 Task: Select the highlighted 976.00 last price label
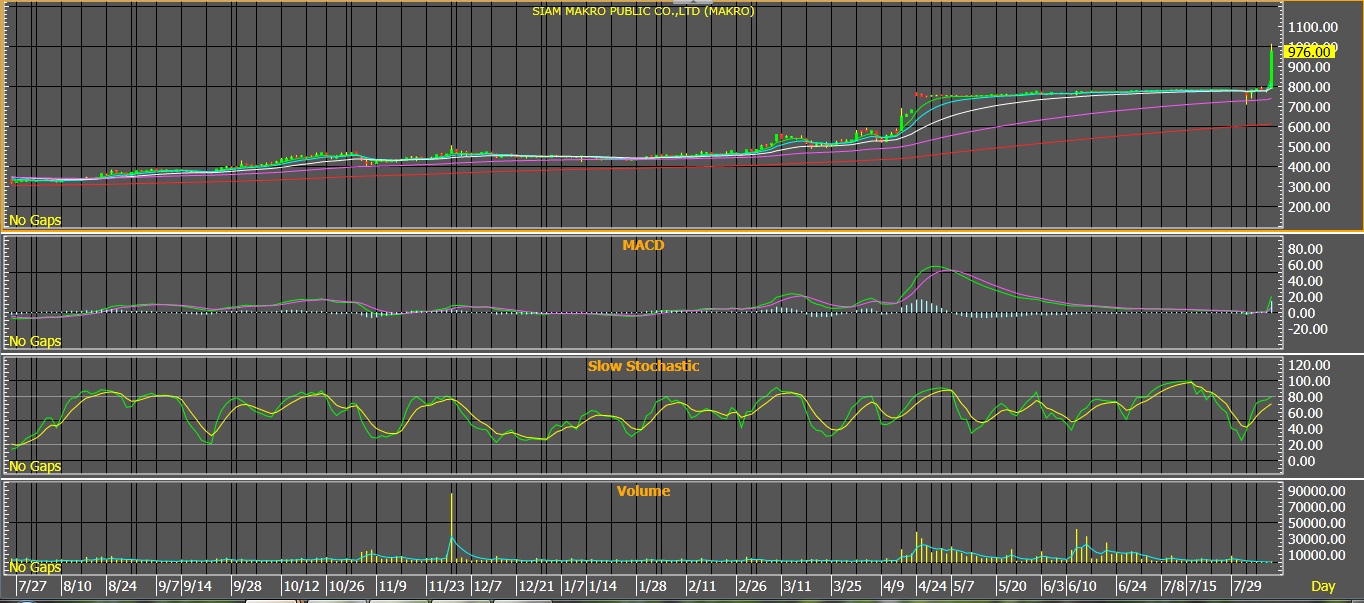tap(1309, 52)
